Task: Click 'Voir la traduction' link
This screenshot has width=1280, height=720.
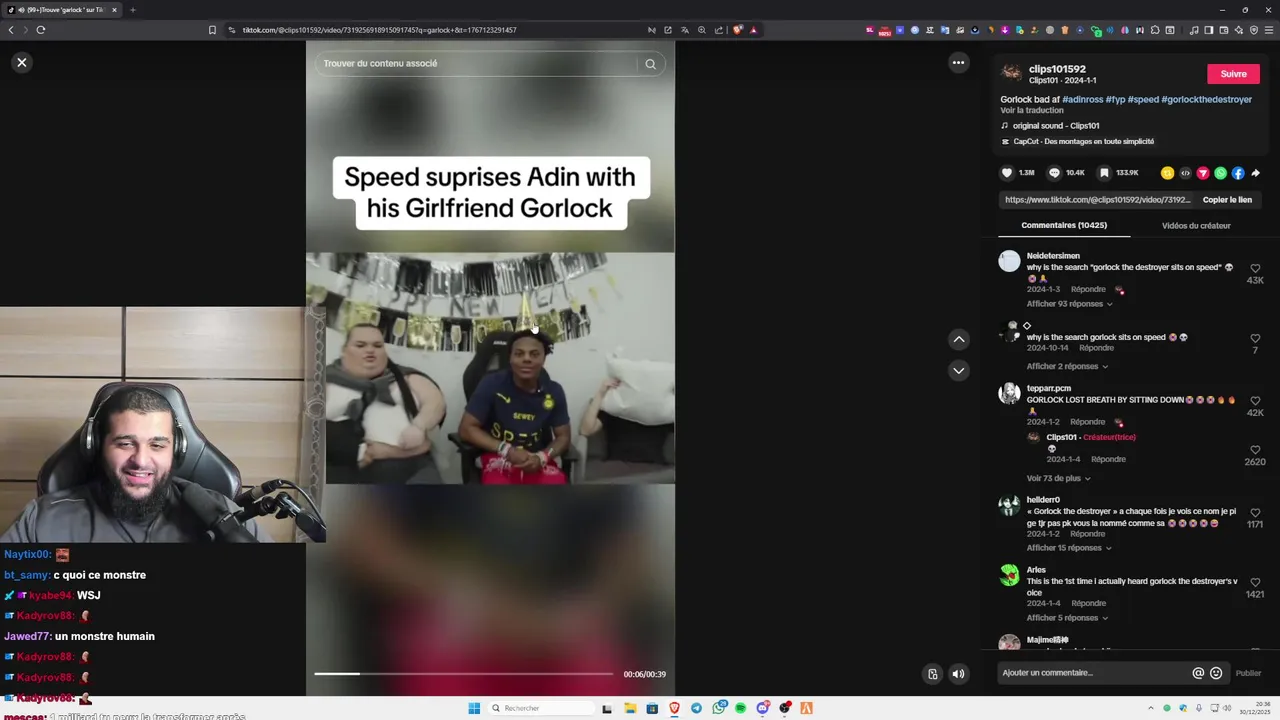Action: (x=1032, y=110)
